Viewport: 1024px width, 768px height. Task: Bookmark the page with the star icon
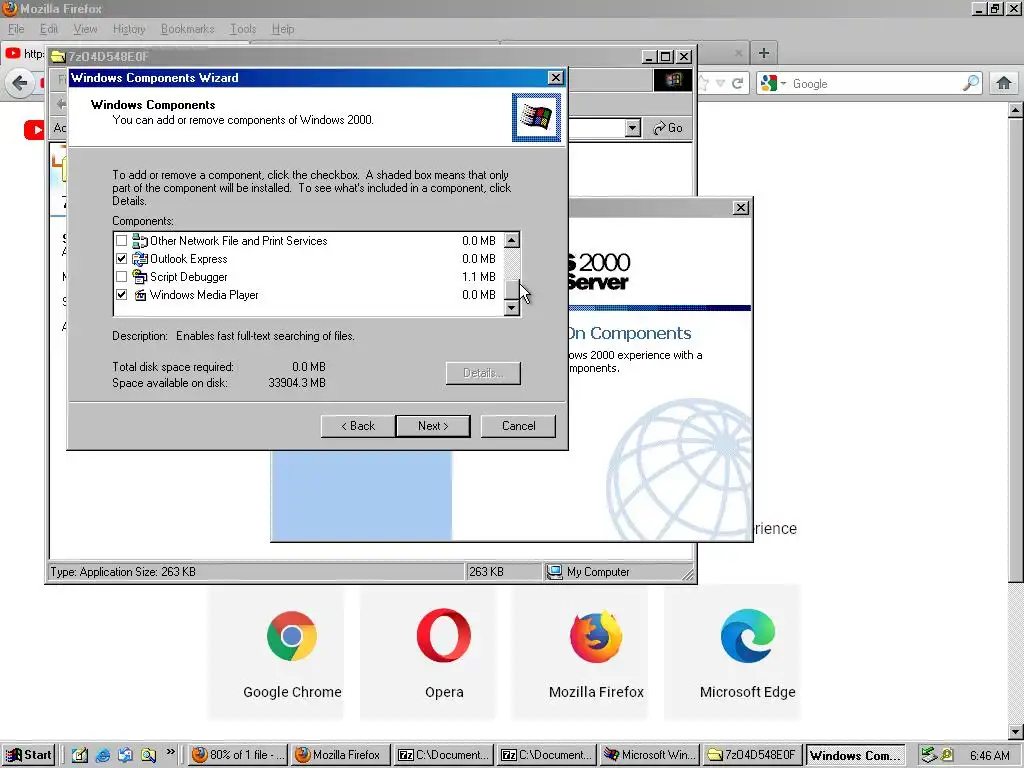703,84
